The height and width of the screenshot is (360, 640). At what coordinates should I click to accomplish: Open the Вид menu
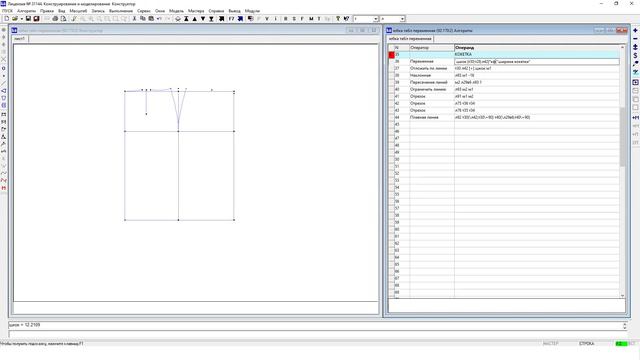tap(62, 11)
